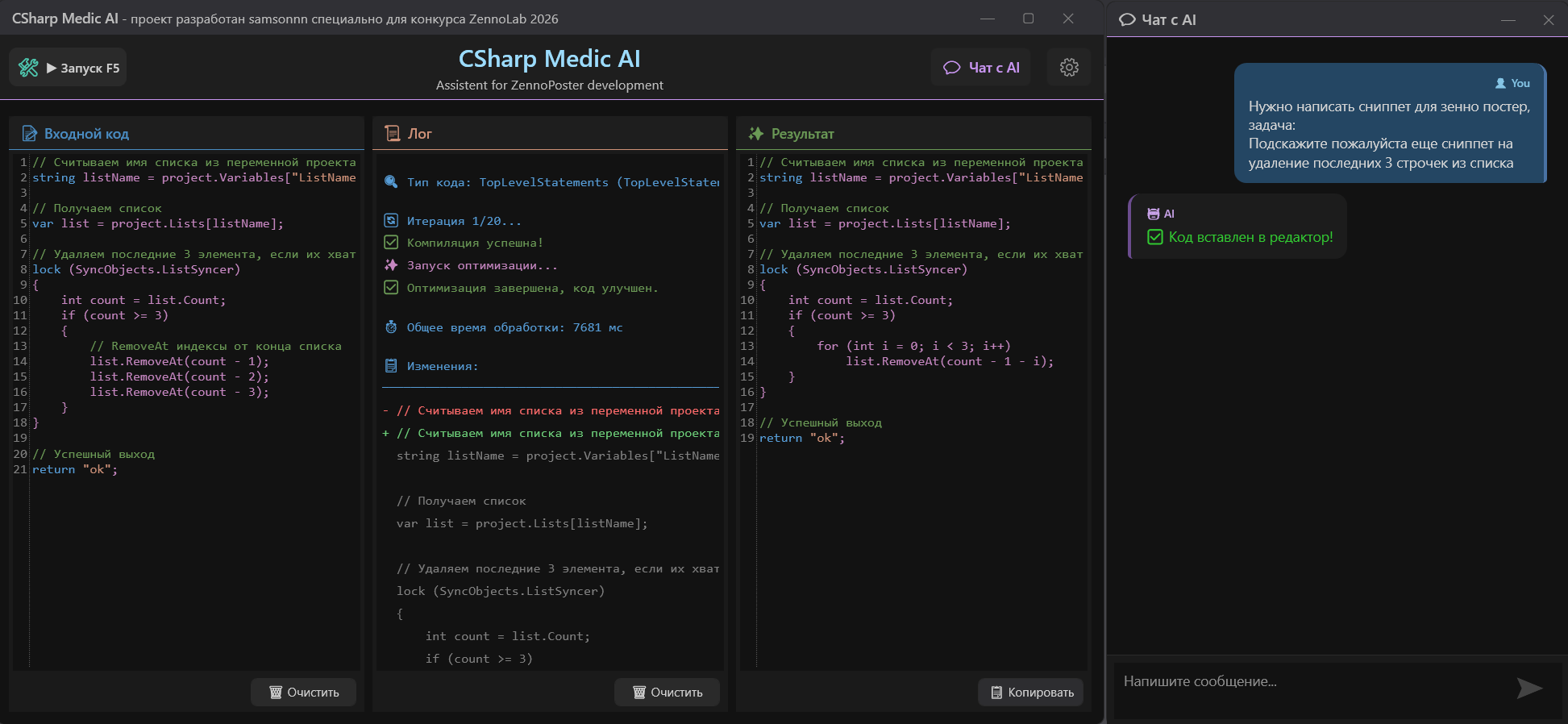The height and width of the screenshot is (724, 1568).
Task: Click the checkmark next to Компиляция успешна
Action: (391, 243)
